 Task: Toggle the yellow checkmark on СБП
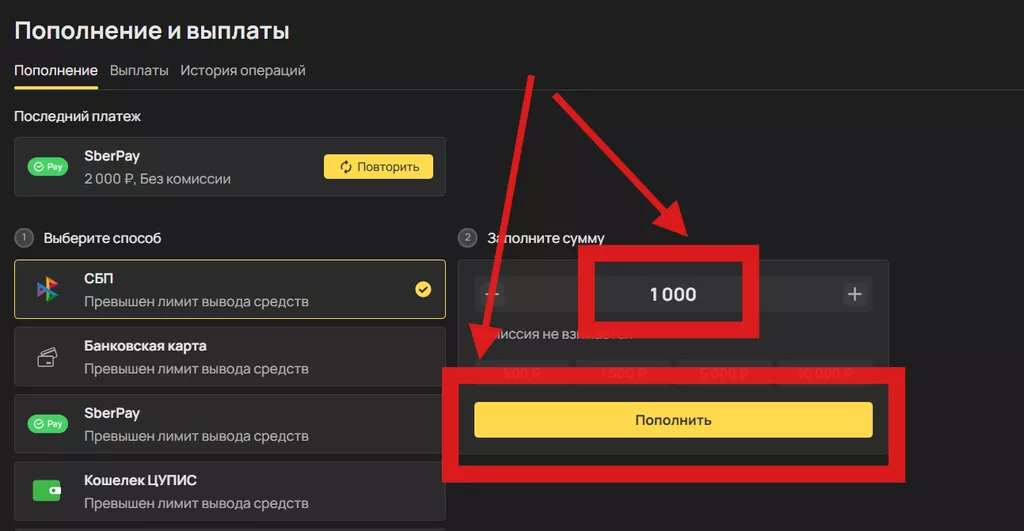[x=423, y=289]
